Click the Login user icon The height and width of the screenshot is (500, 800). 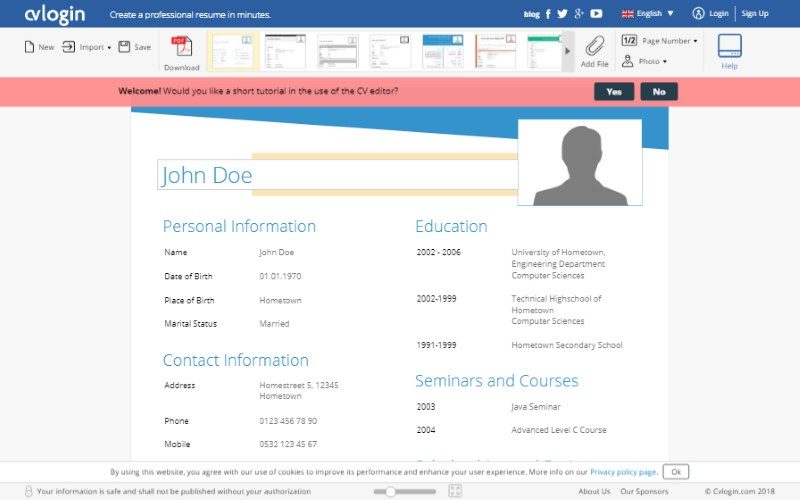coord(698,14)
